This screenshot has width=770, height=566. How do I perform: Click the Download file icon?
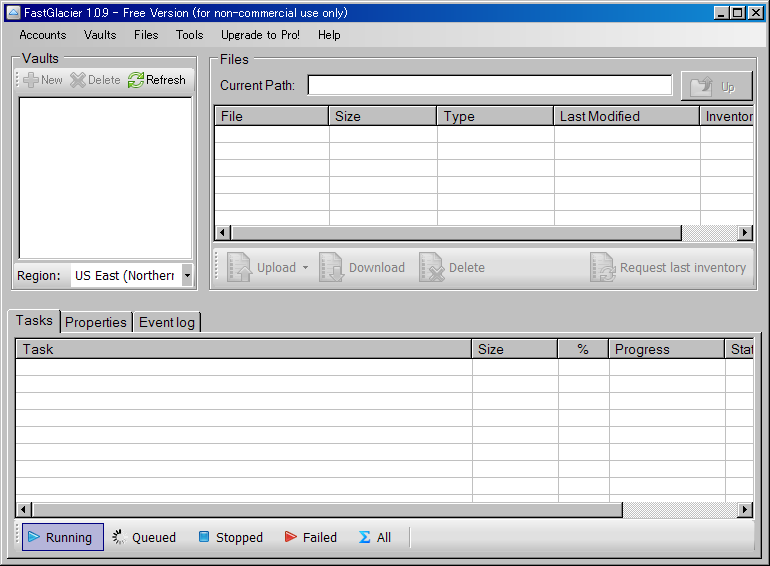coord(331,268)
